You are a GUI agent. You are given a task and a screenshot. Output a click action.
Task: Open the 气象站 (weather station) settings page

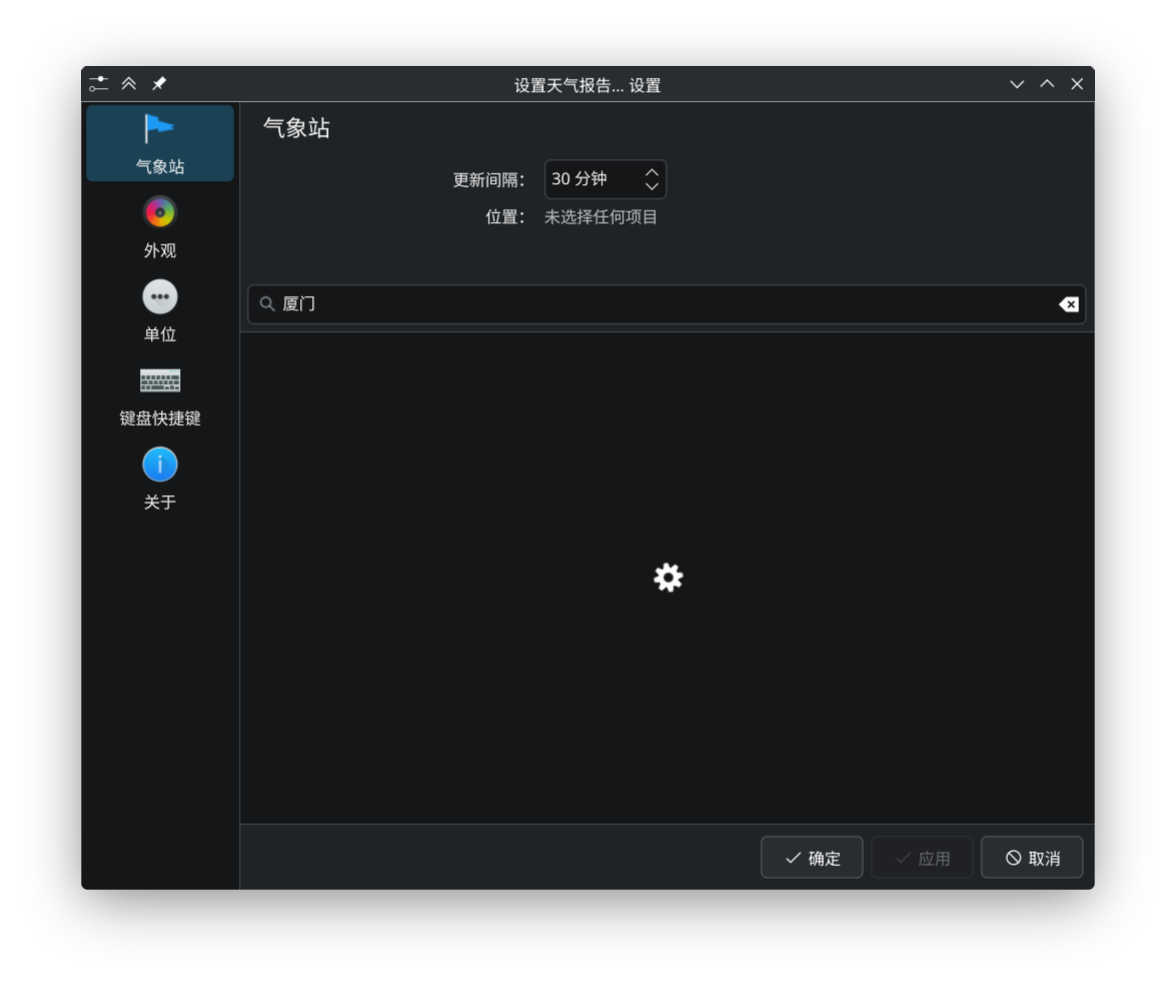coord(160,144)
